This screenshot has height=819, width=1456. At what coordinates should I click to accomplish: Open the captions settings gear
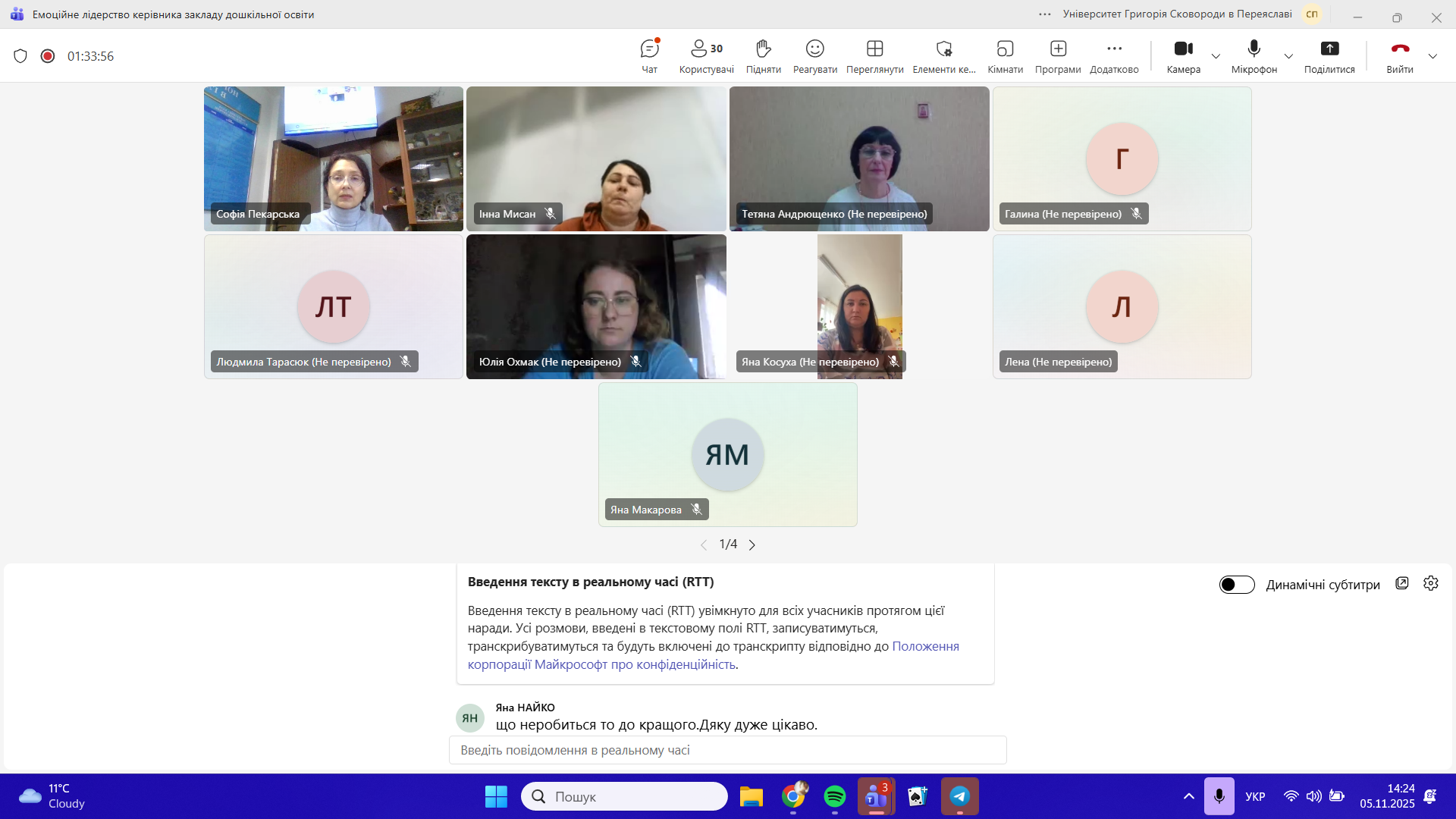point(1431,583)
